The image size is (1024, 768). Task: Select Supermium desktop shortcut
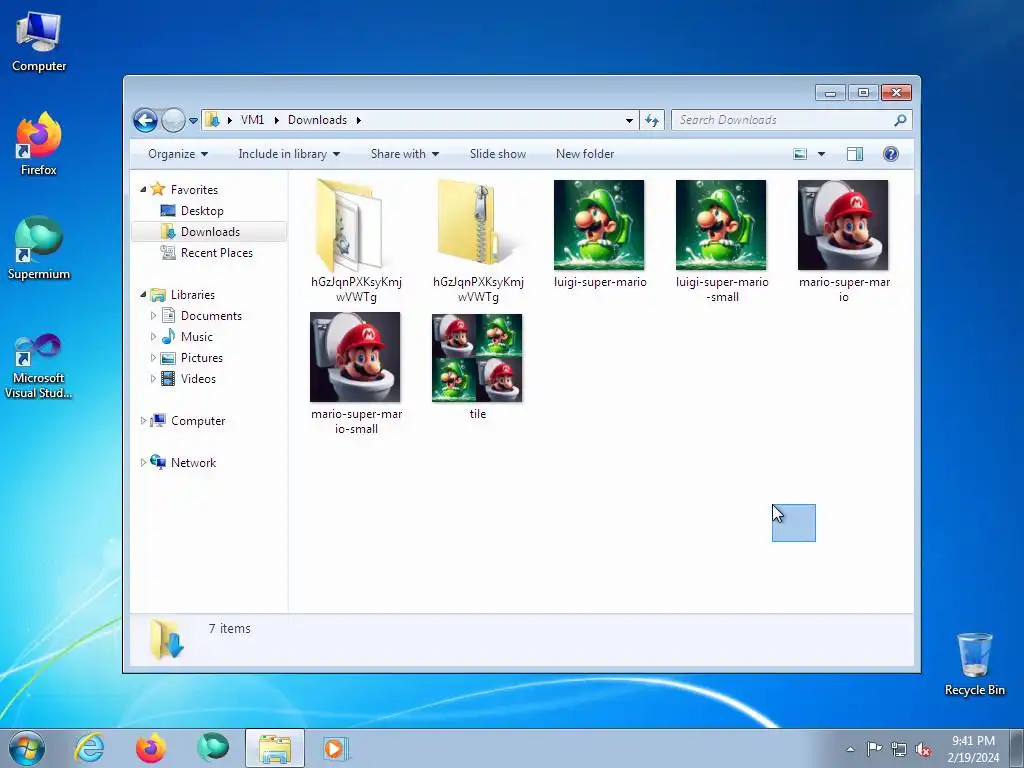(x=39, y=248)
